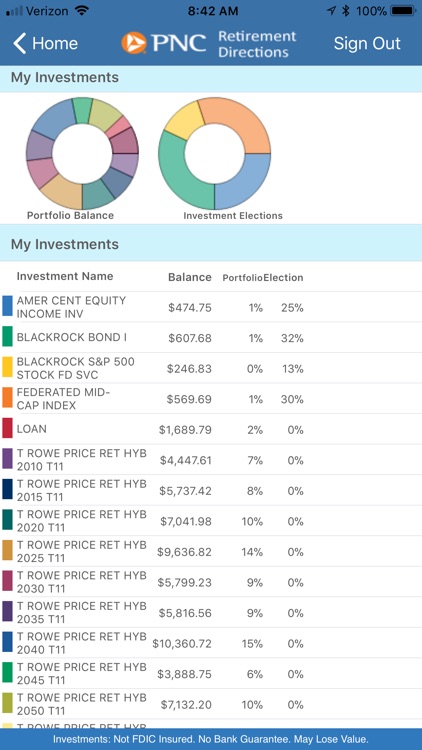Tap the Bluetooth status icon
The image size is (422, 750).
pos(345,11)
